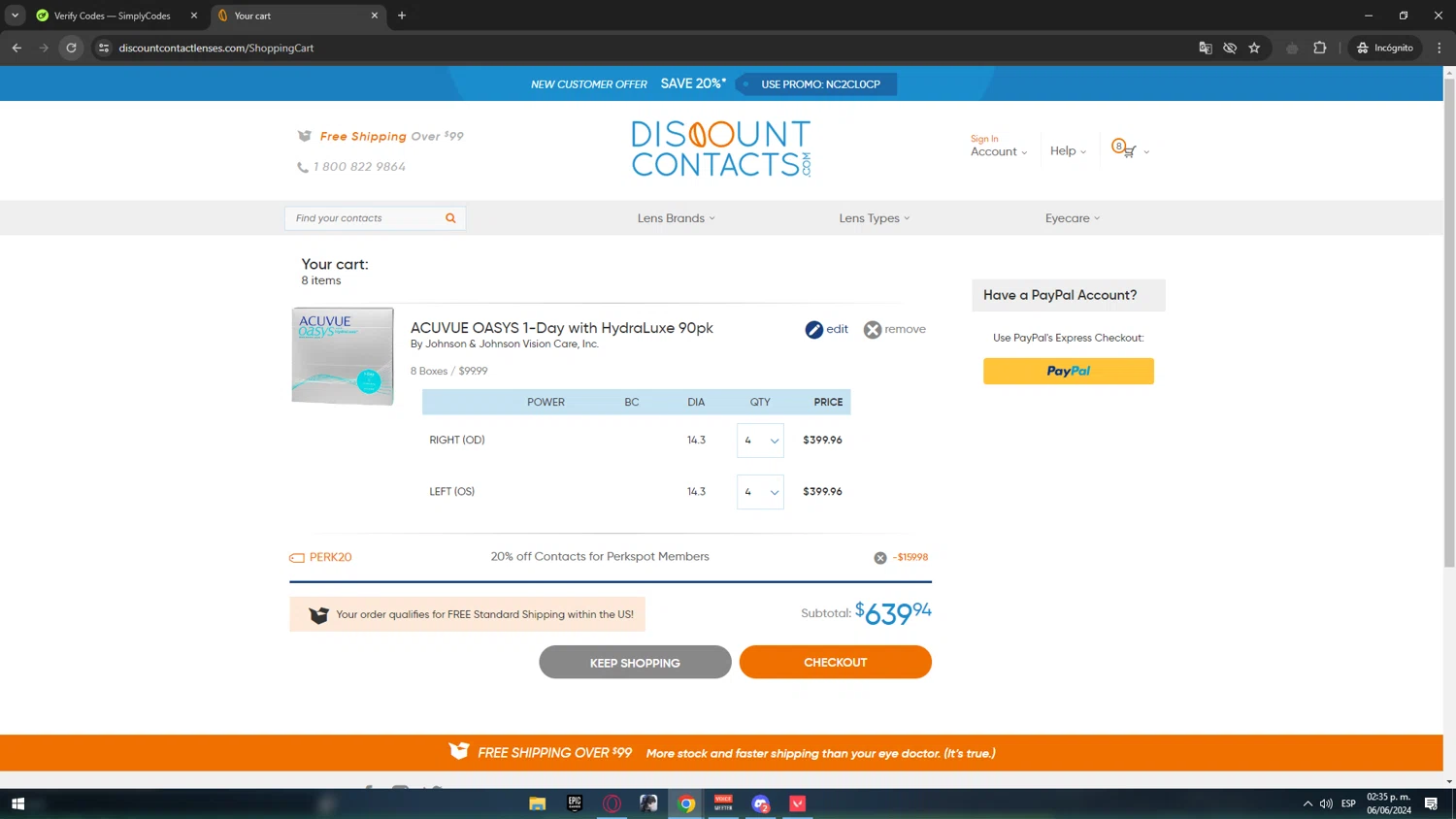The image size is (1456, 819).
Task: Click the CHECKOUT button
Action: click(x=835, y=663)
